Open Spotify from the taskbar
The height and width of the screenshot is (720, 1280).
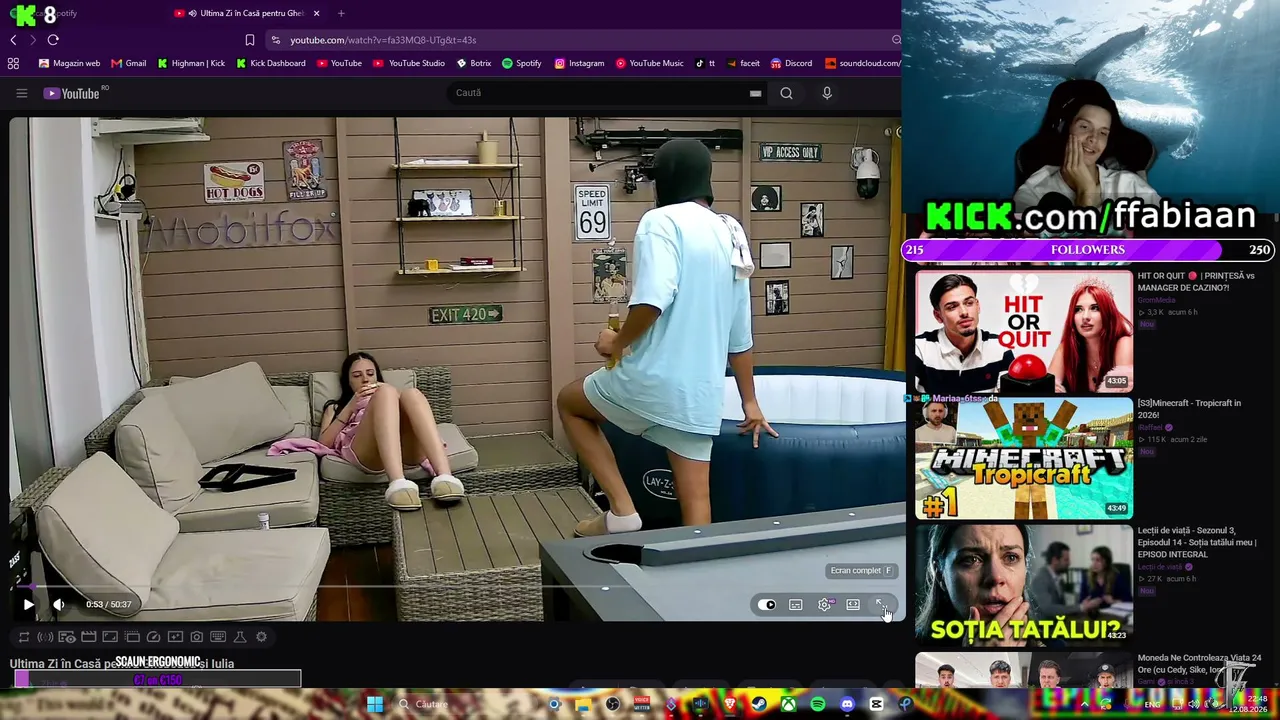point(818,704)
